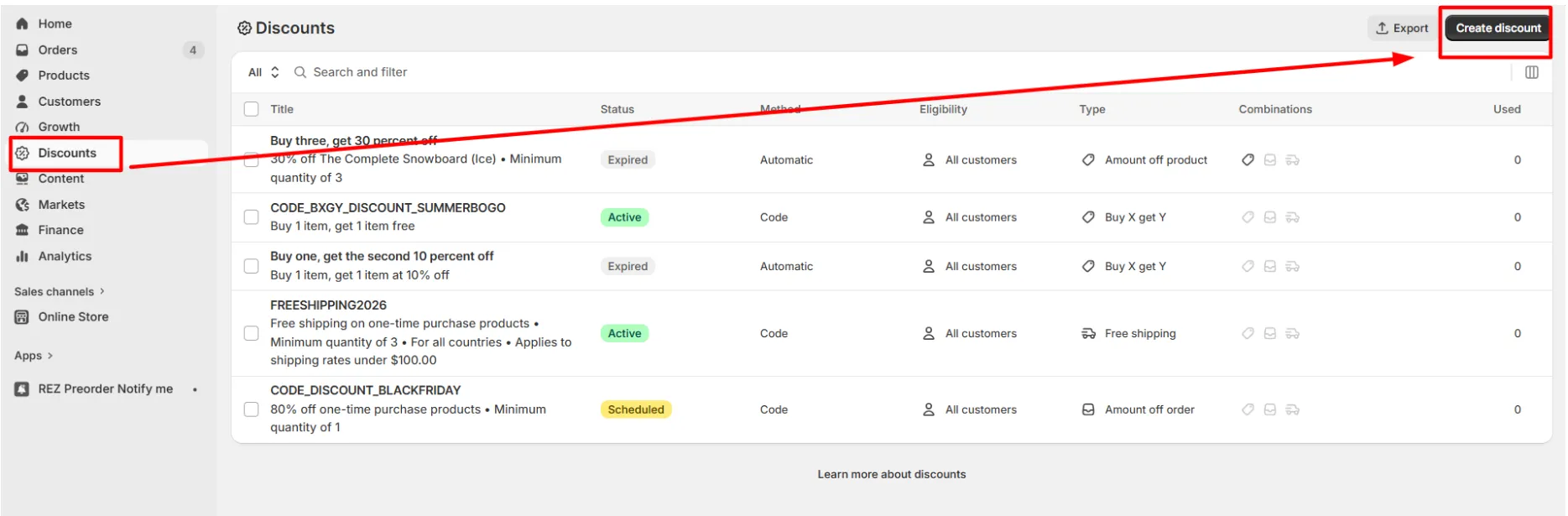Click the Free shipping truck type icon

point(1089,334)
